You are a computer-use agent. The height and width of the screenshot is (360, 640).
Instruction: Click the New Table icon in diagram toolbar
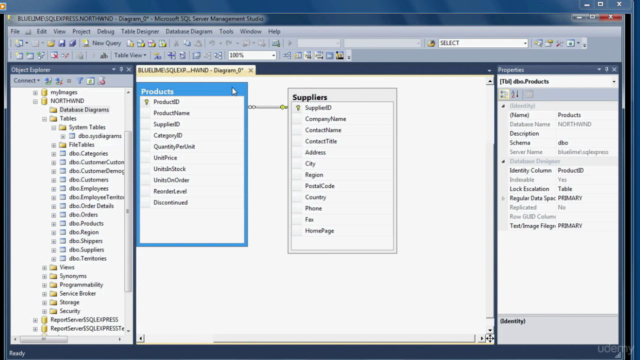(x=19, y=56)
